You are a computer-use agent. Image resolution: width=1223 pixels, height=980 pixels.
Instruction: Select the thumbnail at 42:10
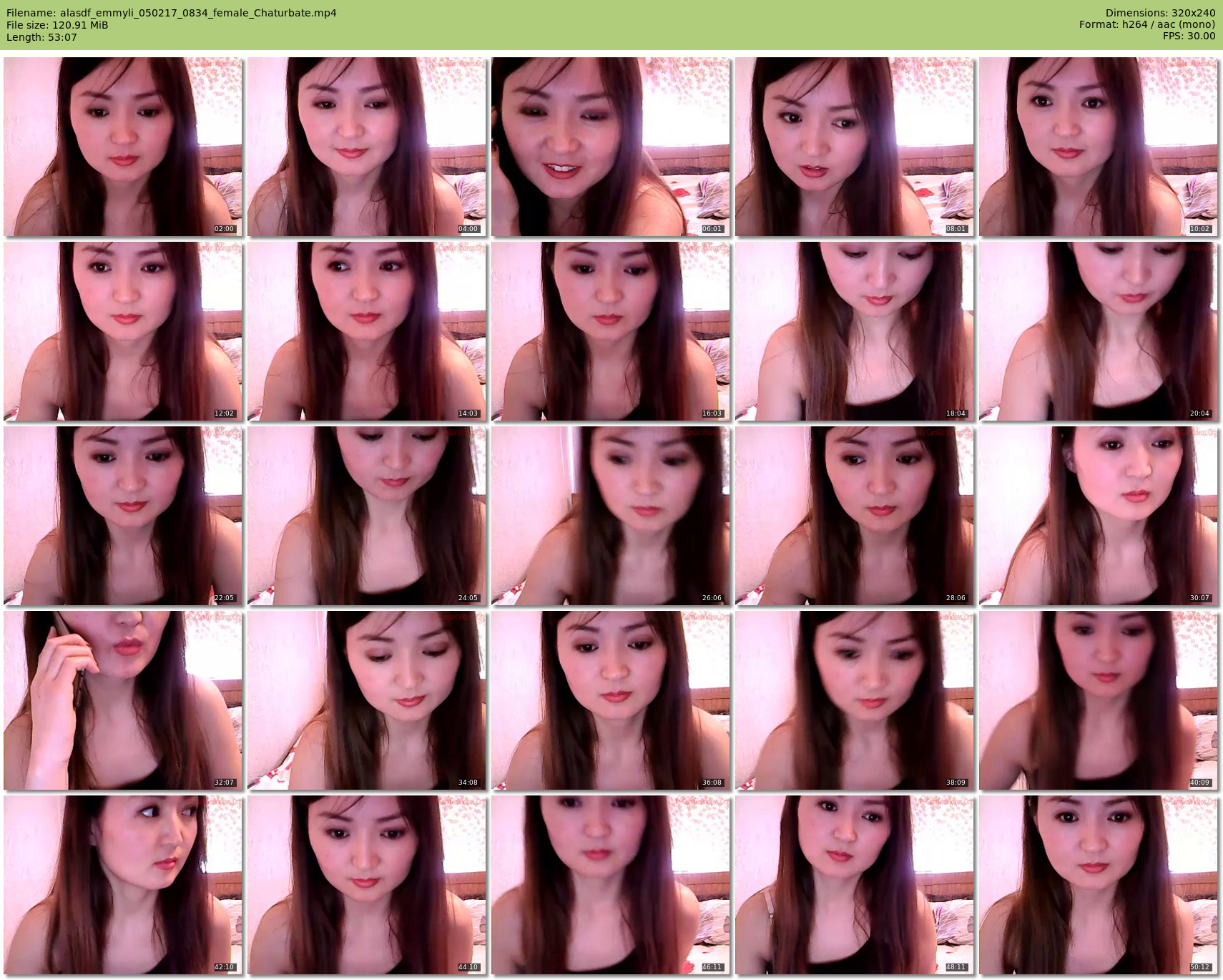123,885
